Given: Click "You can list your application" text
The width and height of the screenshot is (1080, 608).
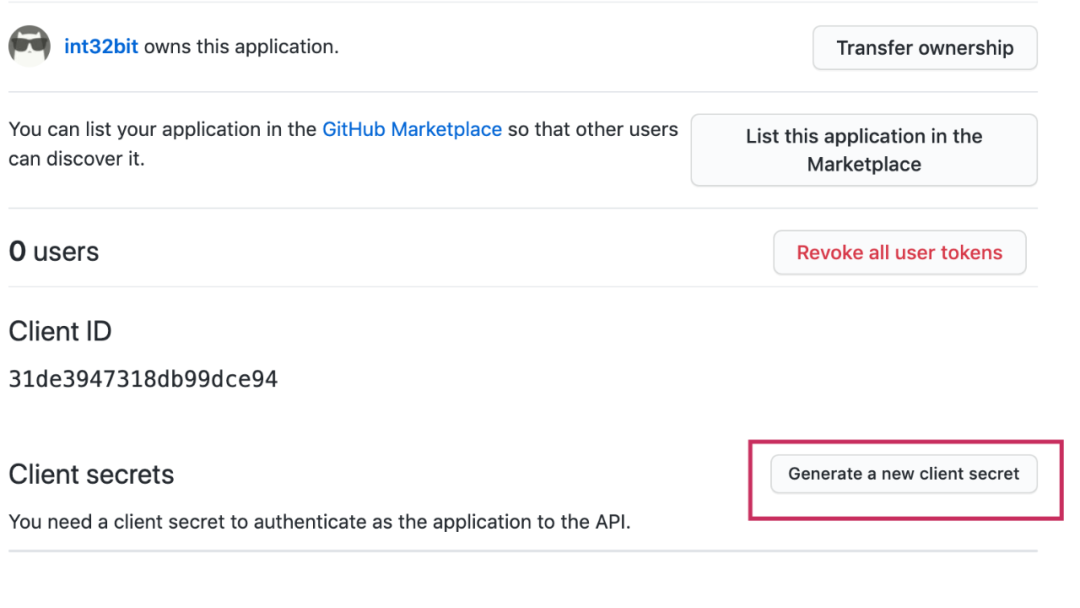Looking at the screenshot, I should 163,130.
